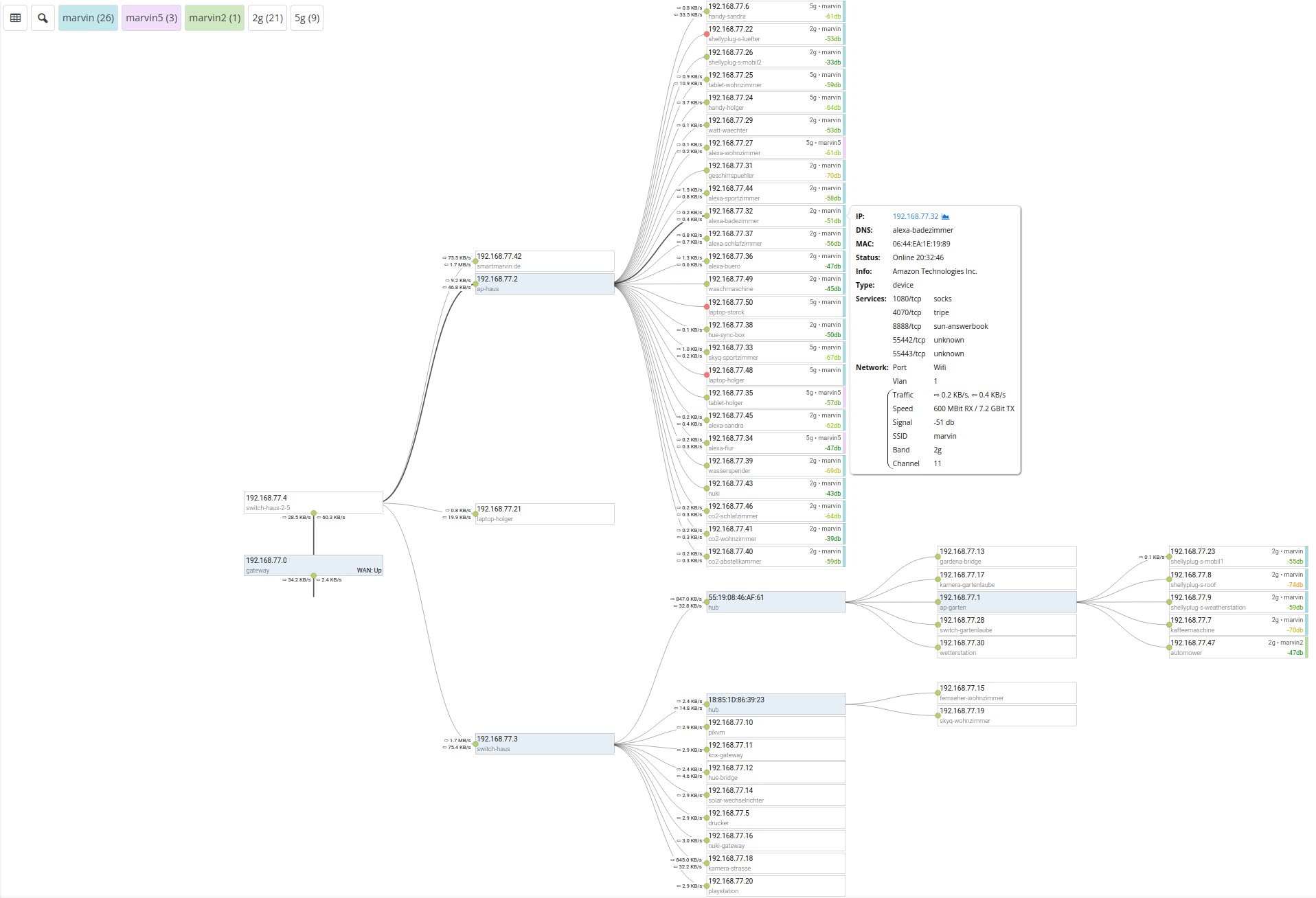Select the hub node 55:19:08:46:AF:61
1316x898 pixels.
(x=775, y=602)
